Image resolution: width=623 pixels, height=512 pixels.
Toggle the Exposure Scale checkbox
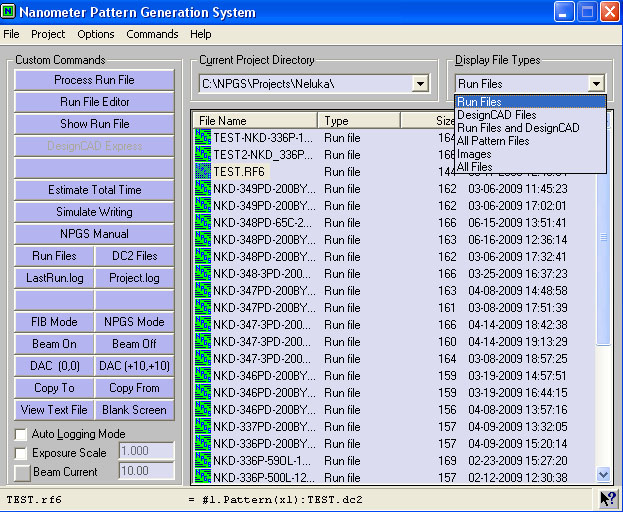point(21,453)
